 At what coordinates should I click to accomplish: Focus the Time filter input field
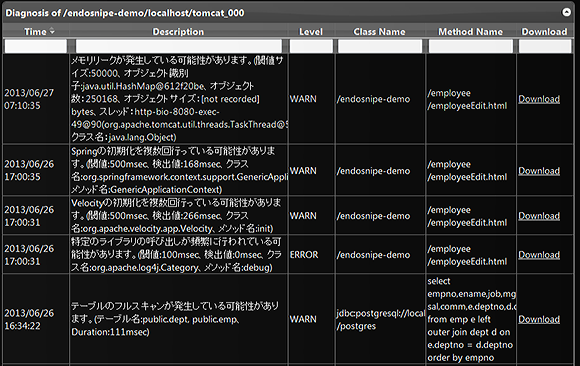click(x=36, y=46)
